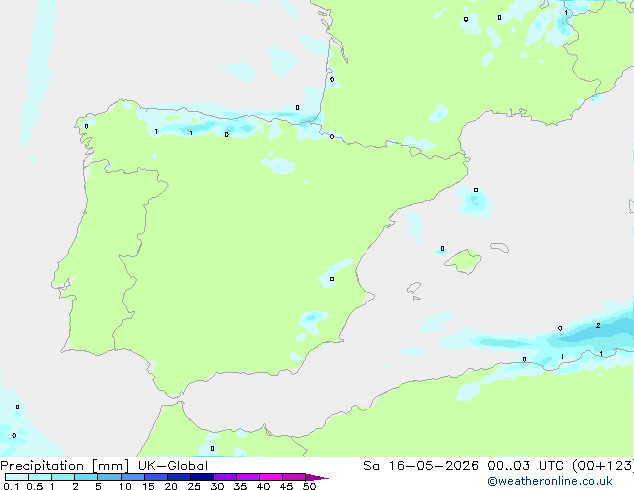Click the 45–50 mm legend swatch
Screen dimensions: 634x490
294,477
